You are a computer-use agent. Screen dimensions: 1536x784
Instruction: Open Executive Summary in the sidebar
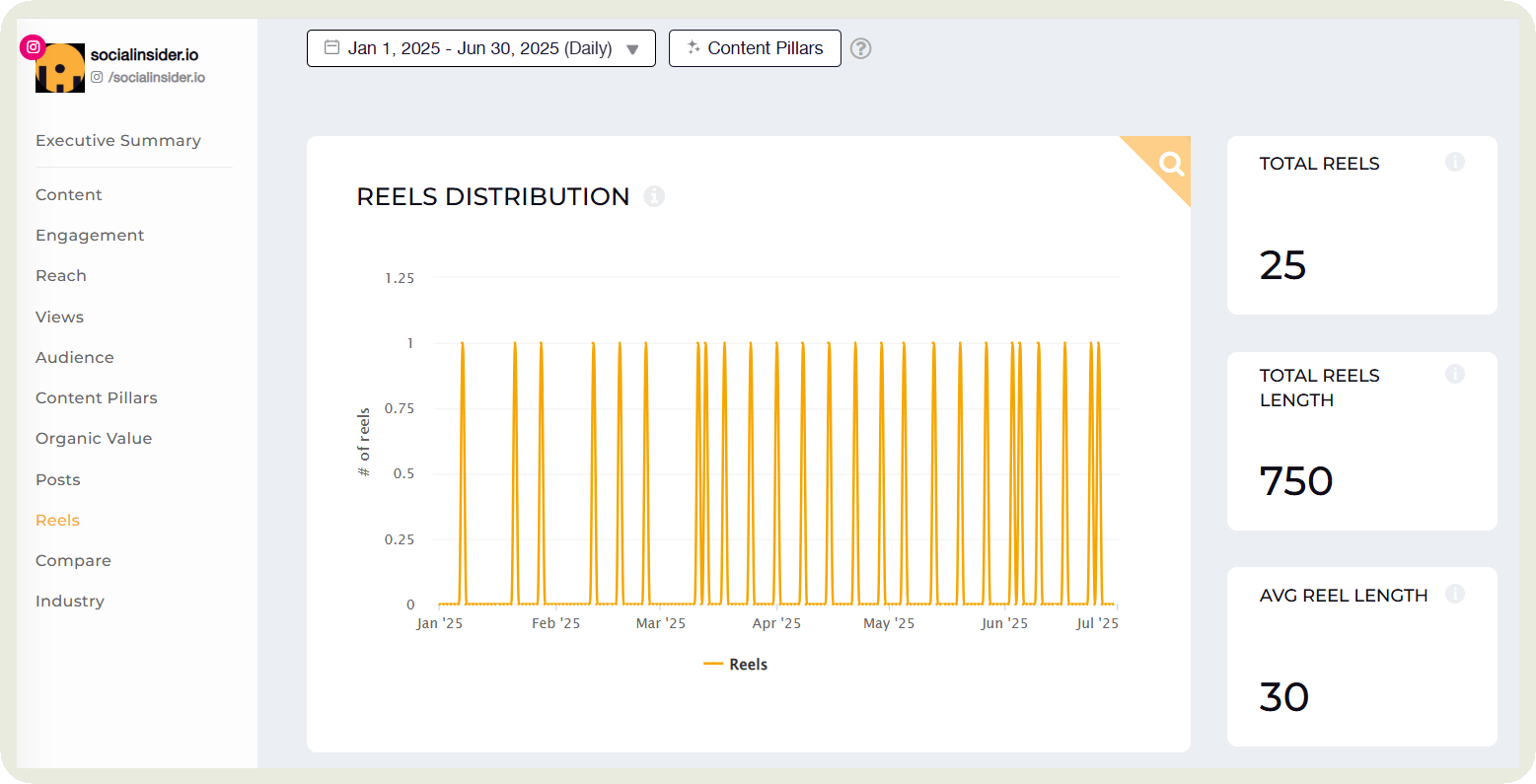[x=118, y=141]
